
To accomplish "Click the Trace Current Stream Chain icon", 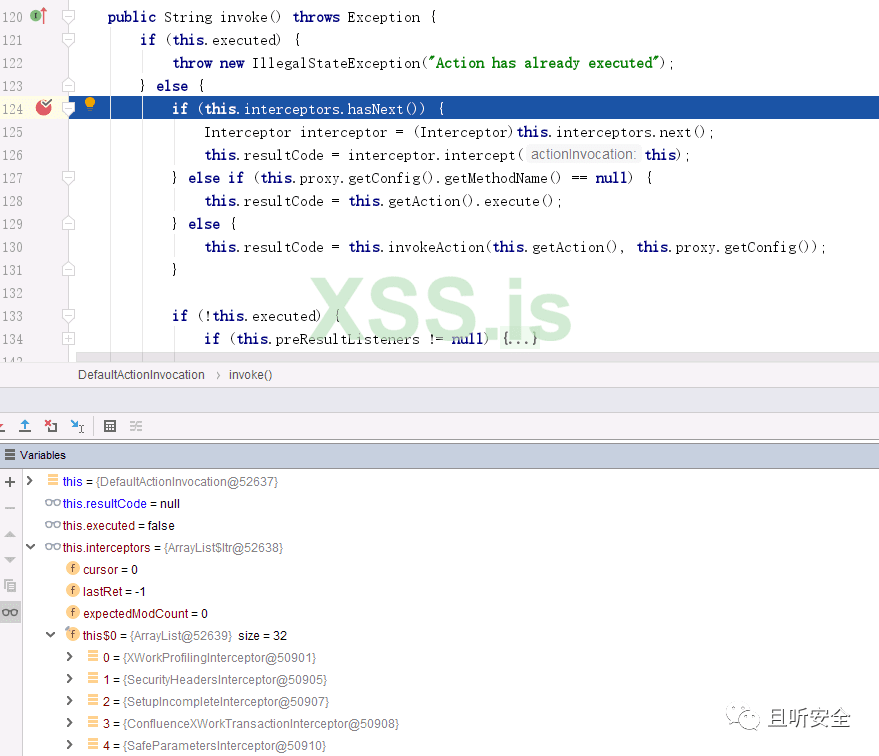I will tap(136, 426).
